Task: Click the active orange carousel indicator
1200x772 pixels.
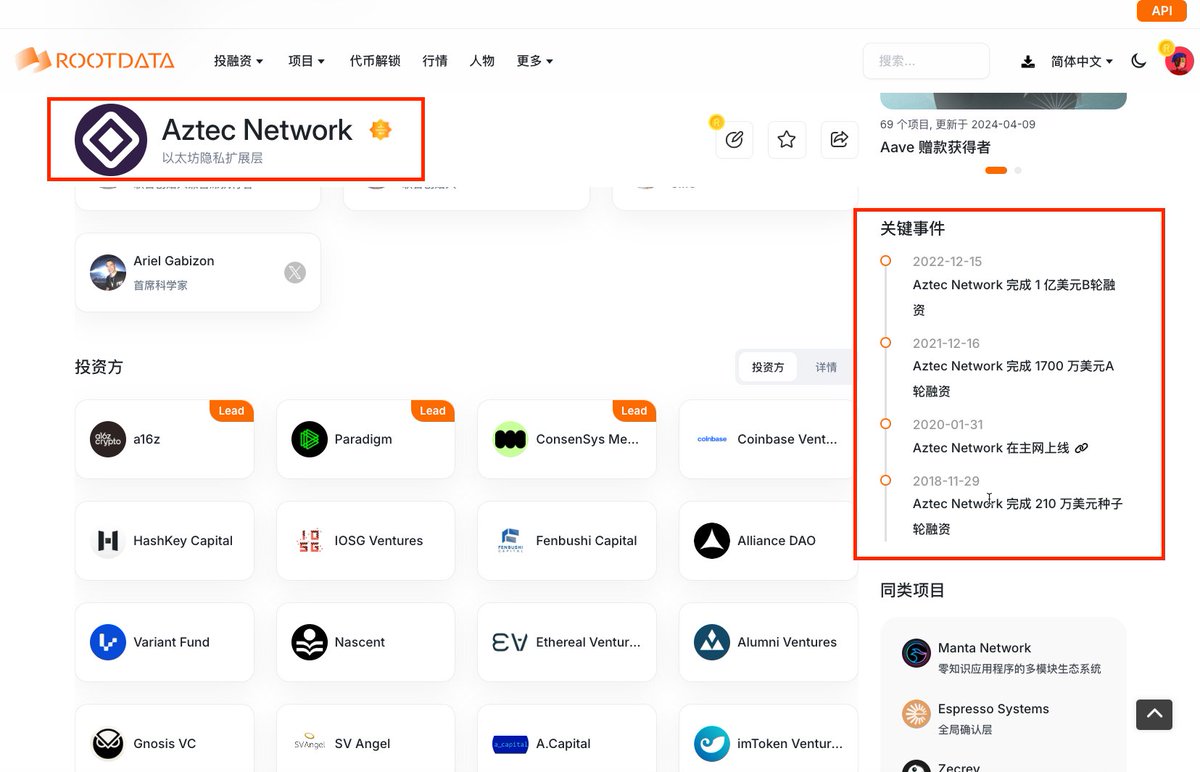Action: pyautogui.click(x=996, y=171)
